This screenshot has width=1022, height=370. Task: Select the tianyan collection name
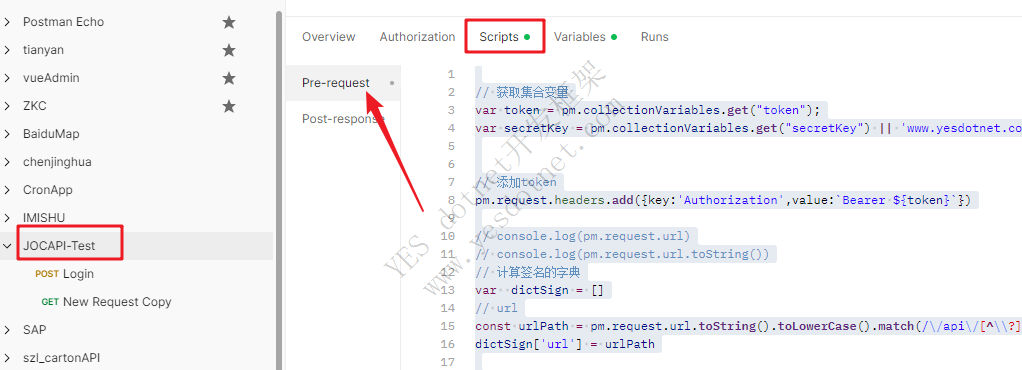tap(43, 50)
